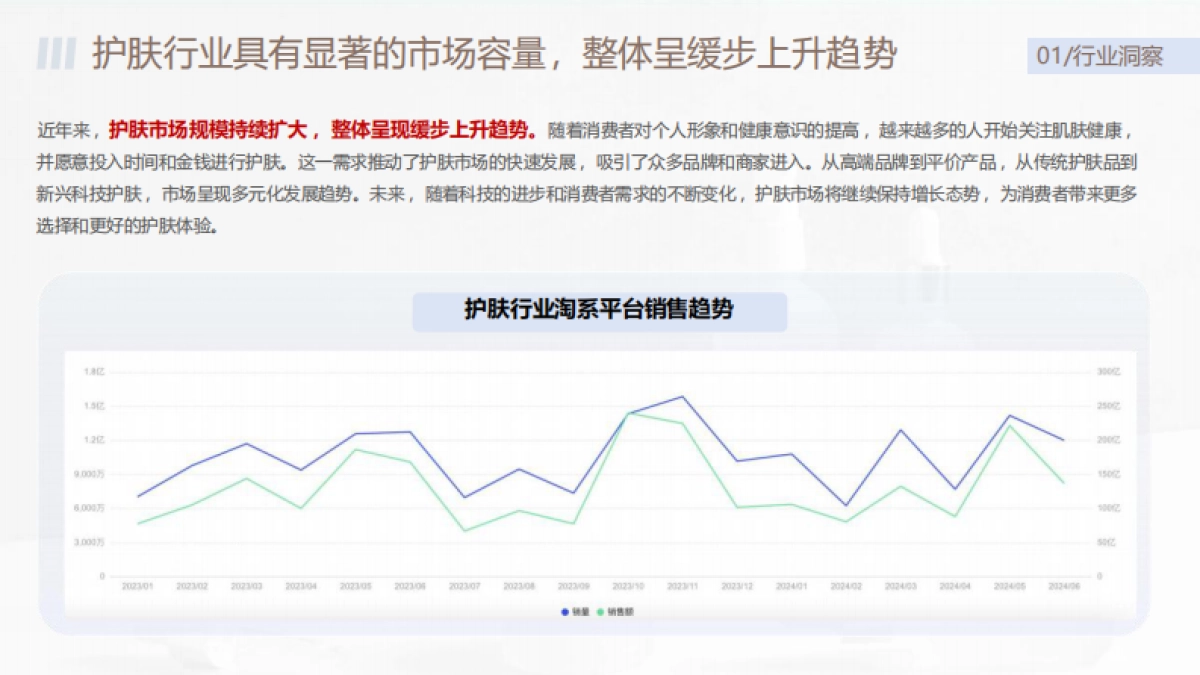This screenshot has width=1200, height=675.
Task: Expand the chart card containing the trend graph
Action: pyautogui.click(x=600, y=460)
